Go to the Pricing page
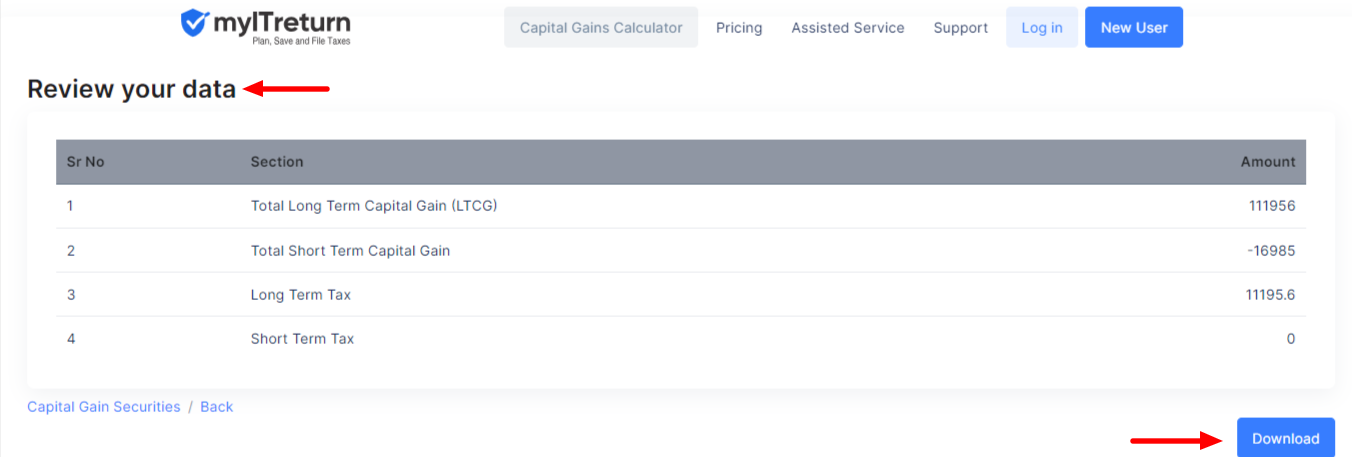1352x457 pixels. coord(739,28)
